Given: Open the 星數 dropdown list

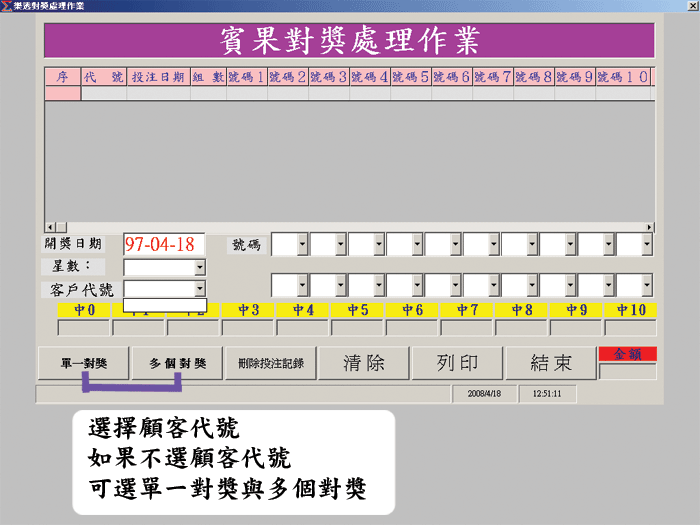Looking at the screenshot, I should pyautogui.click(x=200, y=268).
